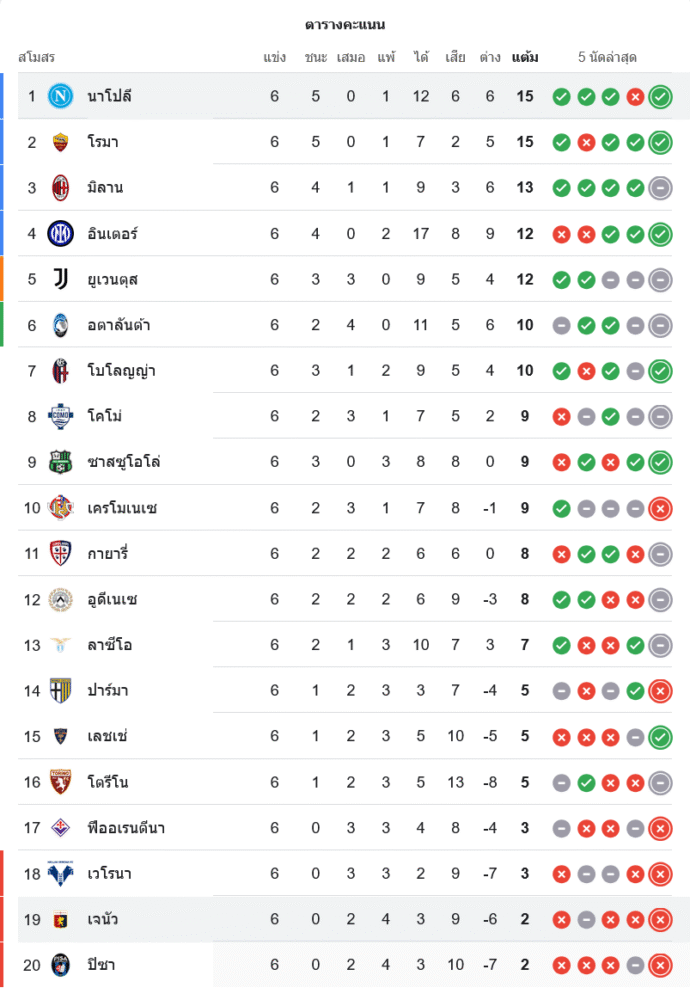
Task: Click the AC Milan club crest
Action: click(x=61, y=187)
